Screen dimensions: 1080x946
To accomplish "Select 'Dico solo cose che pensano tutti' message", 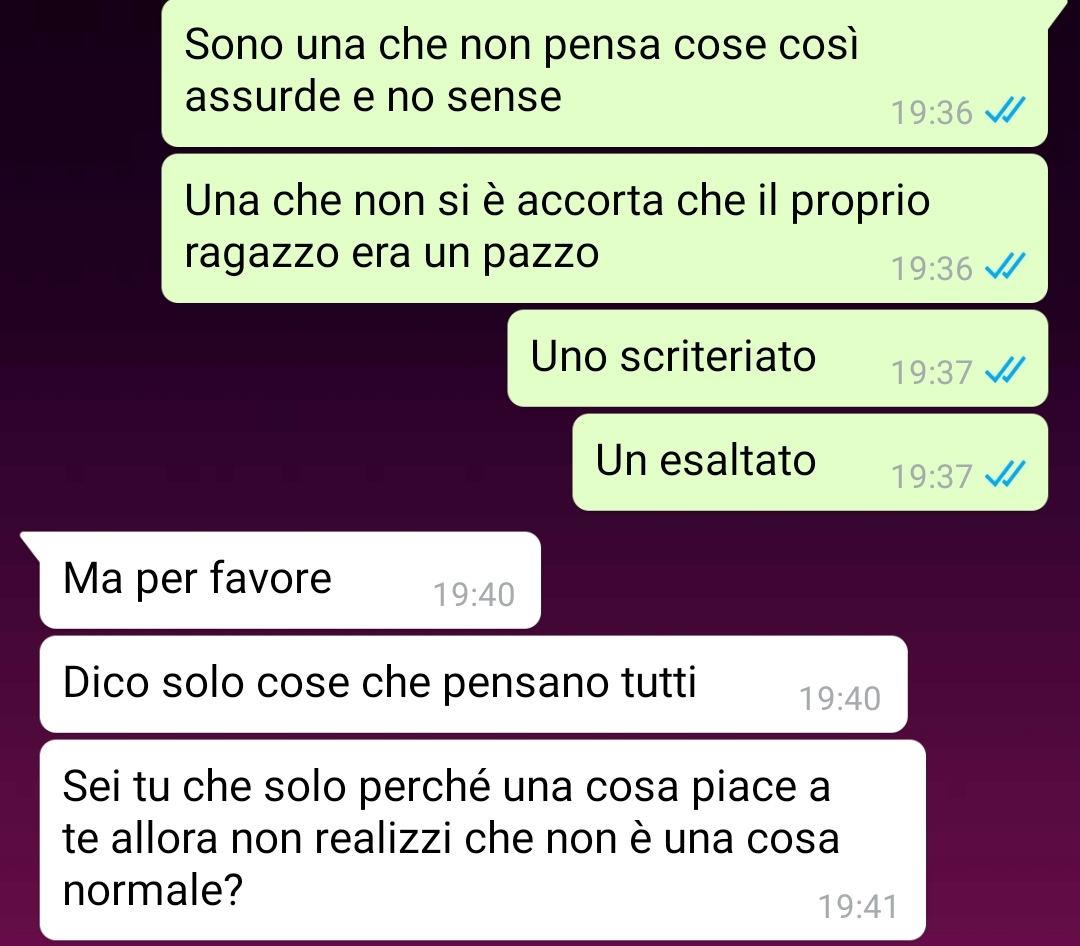I will 473,684.
